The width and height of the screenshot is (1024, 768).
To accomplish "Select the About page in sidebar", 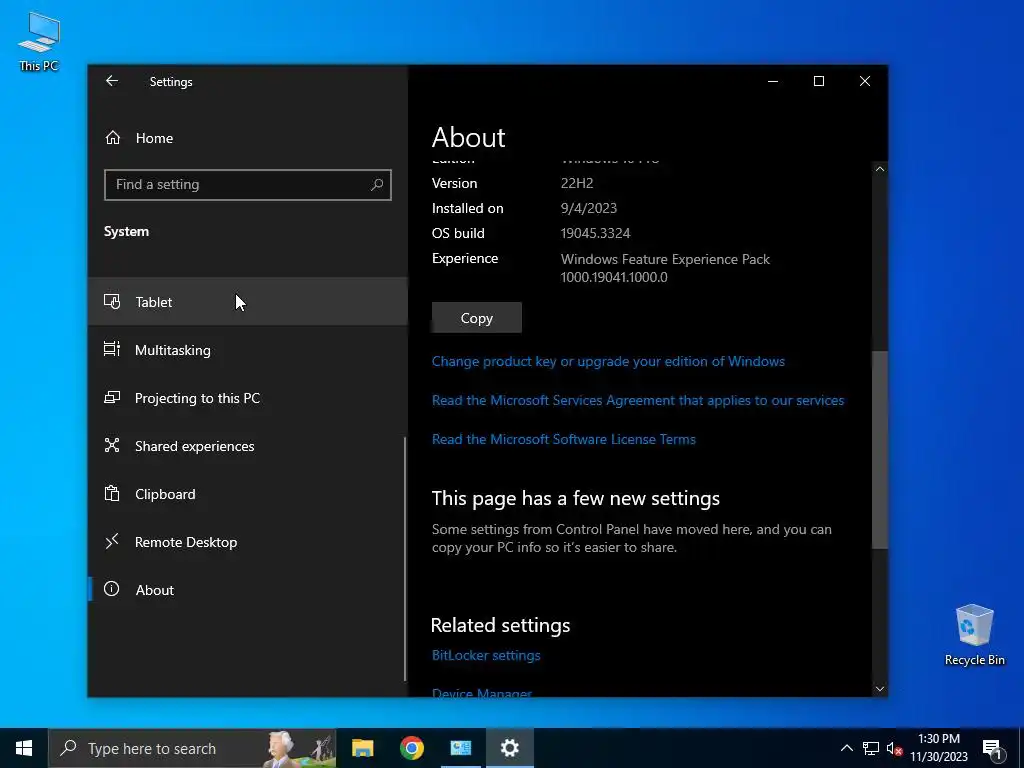I will [x=248, y=589].
